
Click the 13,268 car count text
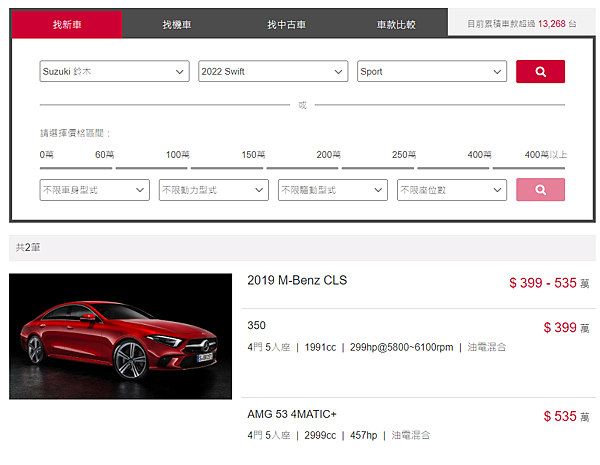click(551, 24)
